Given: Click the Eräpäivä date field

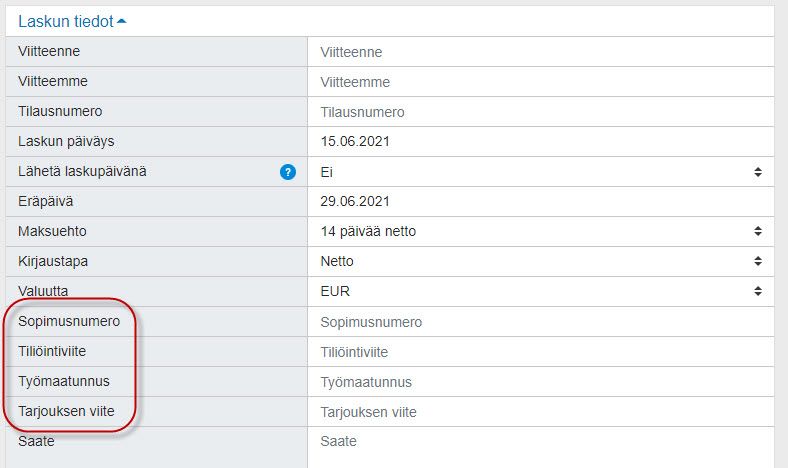Looking at the screenshot, I should pyautogui.click(x=540, y=202).
